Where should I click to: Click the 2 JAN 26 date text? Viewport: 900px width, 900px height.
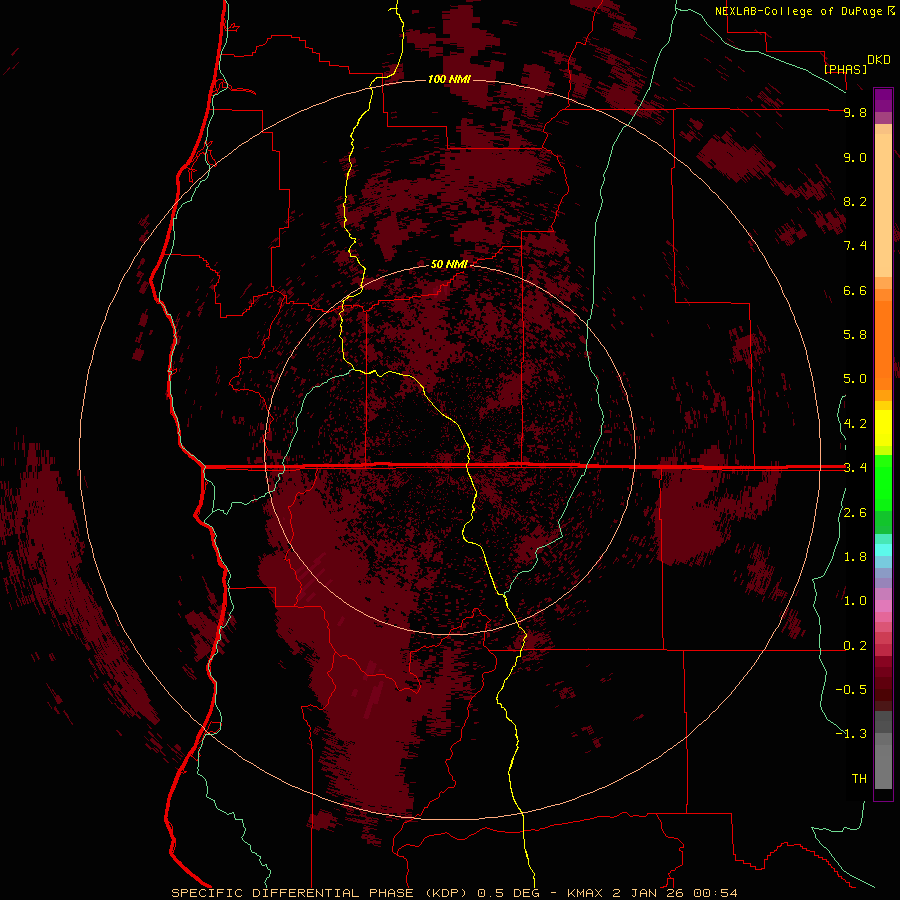649,893
